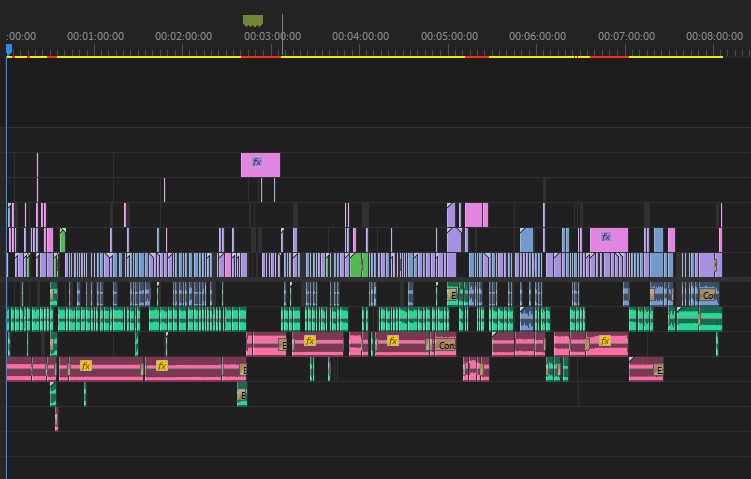Select the 'E' transition on the pink clip after 00:07:00:00
751x479 pixels.
coord(659,370)
